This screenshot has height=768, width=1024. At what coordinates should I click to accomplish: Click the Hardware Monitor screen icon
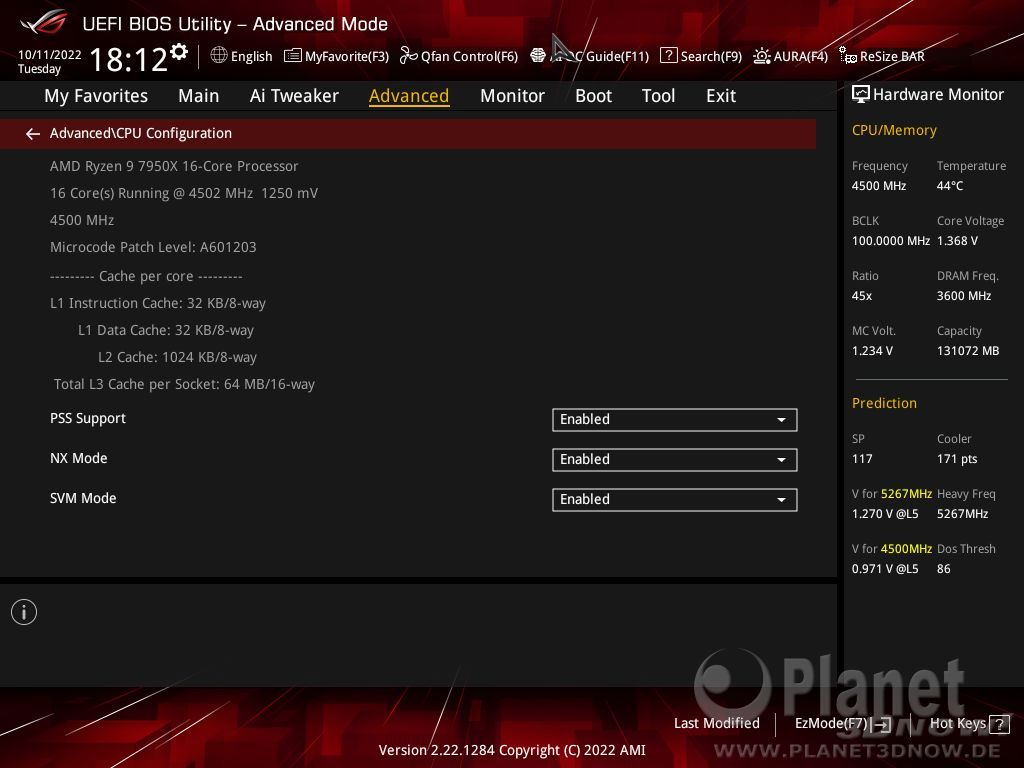[861, 95]
